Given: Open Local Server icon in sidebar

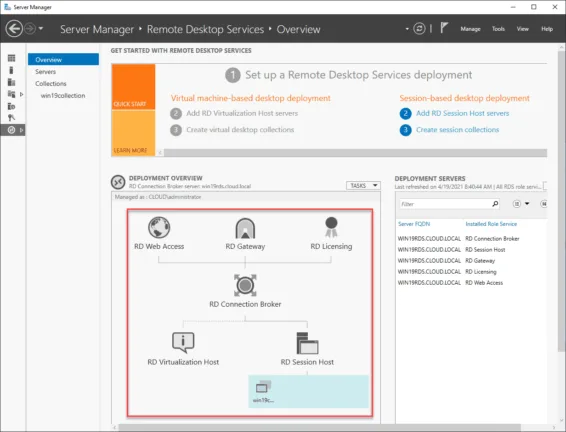Looking at the screenshot, I should click(12, 70).
